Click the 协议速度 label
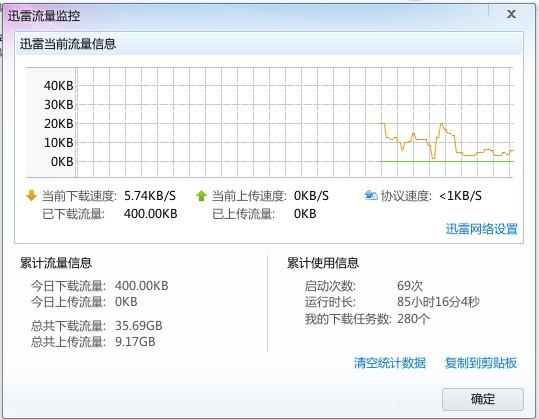 (x=406, y=196)
